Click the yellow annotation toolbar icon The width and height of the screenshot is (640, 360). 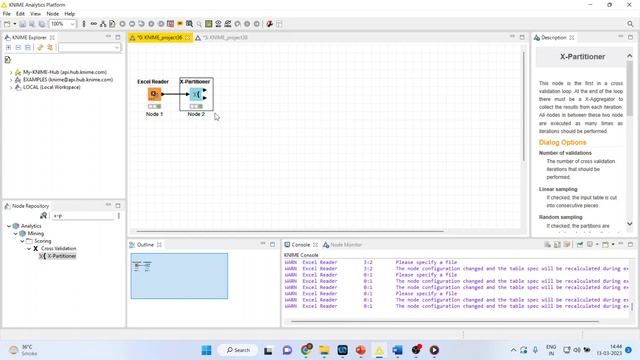[x=180, y=24]
